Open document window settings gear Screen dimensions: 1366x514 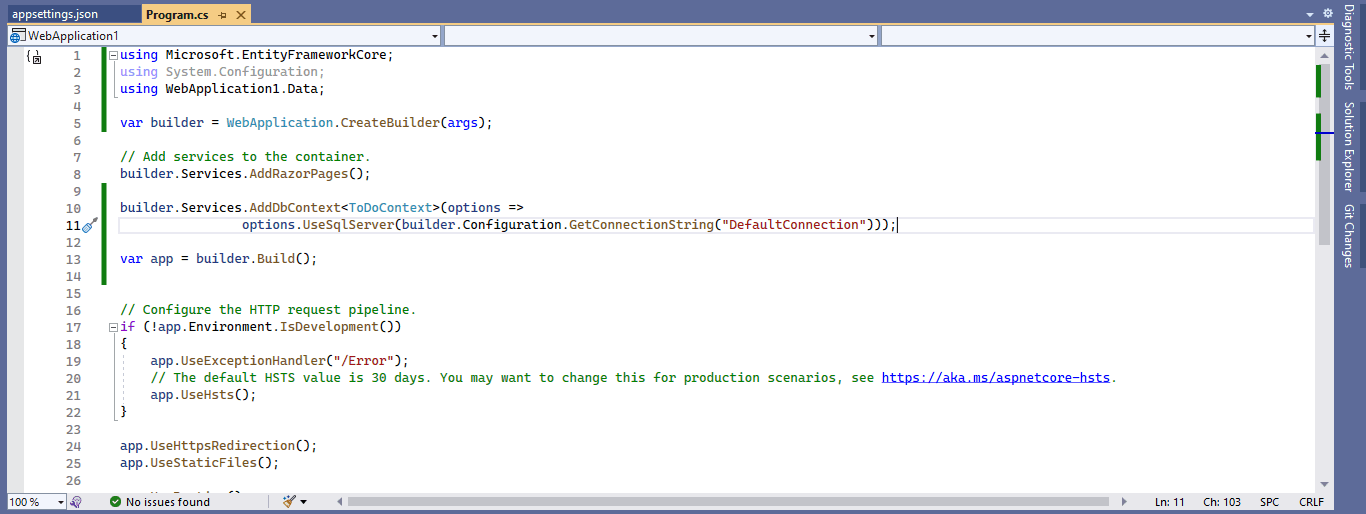[x=1328, y=14]
